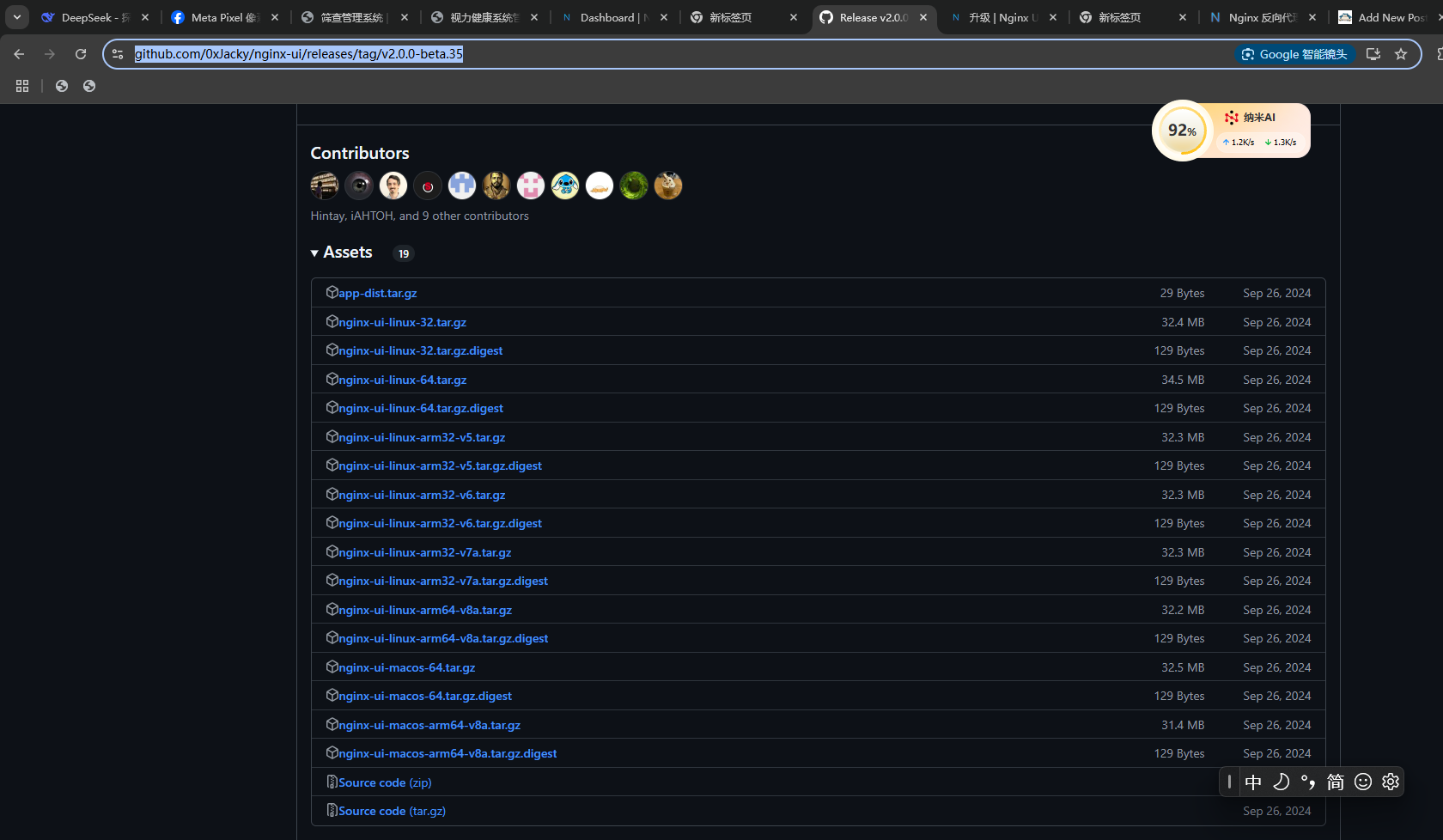Click zip file icon beside Source code (zip)
This screenshot has height=840, width=1443.
(x=332, y=782)
